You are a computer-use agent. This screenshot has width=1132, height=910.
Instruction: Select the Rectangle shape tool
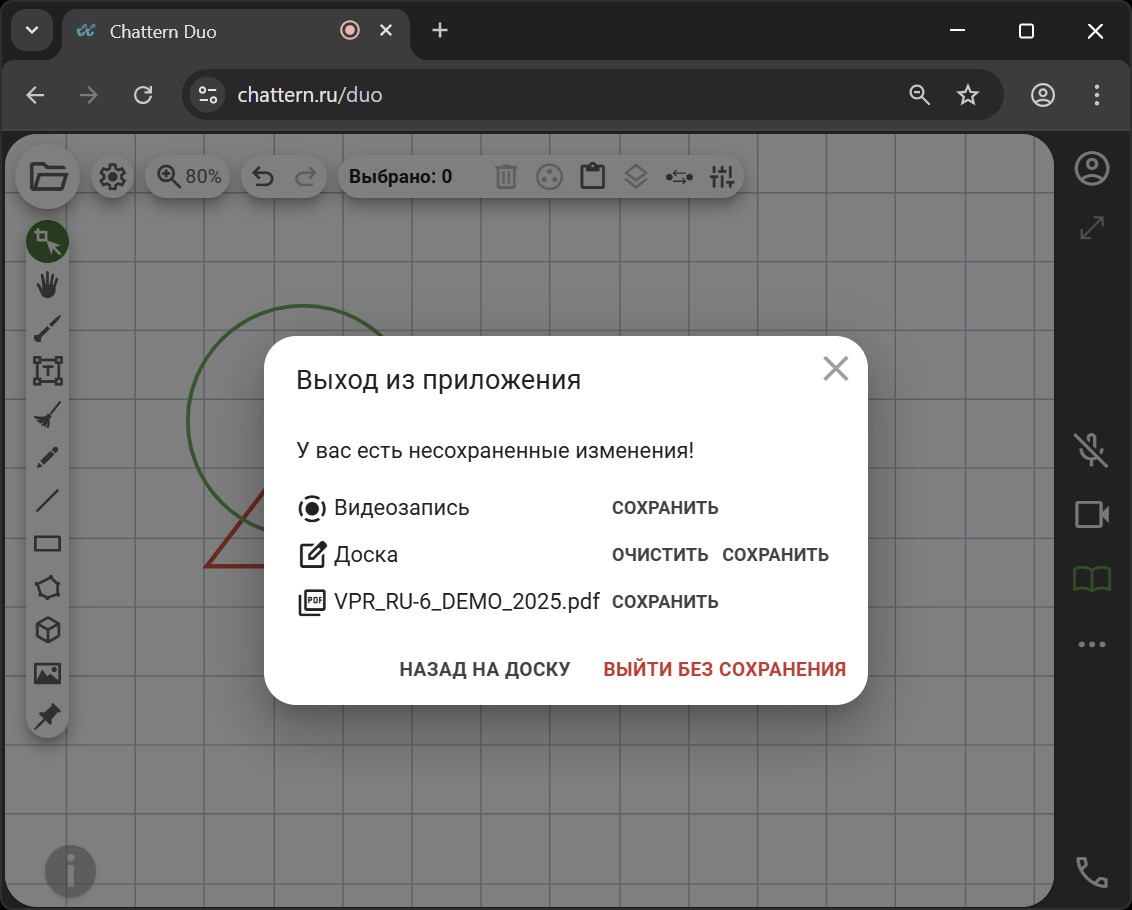(x=47, y=543)
